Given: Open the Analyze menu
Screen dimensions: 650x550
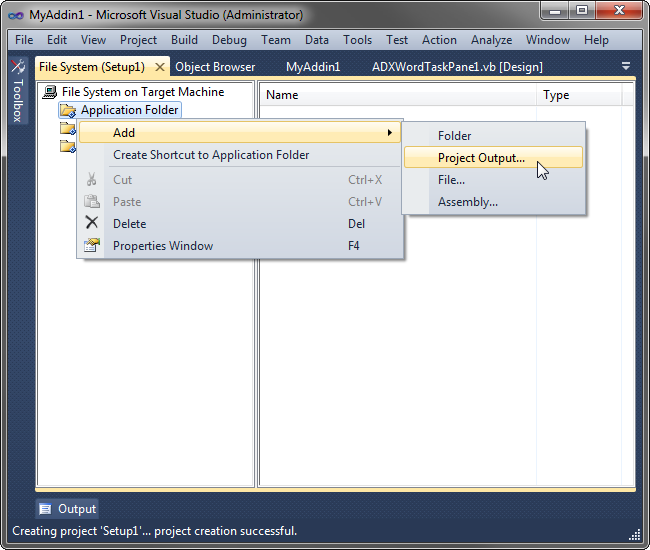Looking at the screenshot, I should pyautogui.click(x=491, y=40).
